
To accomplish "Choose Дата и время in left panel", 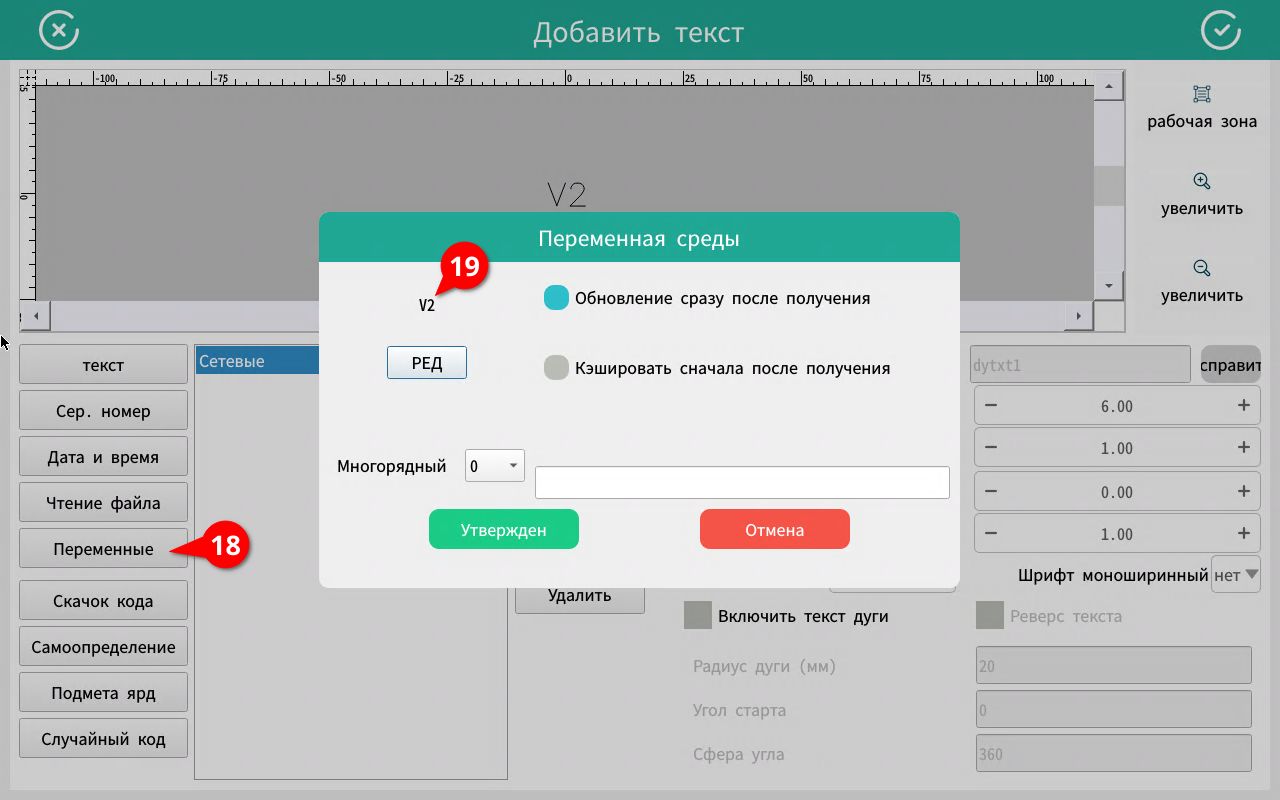I will pyautogui.click(x=103, y=457).
